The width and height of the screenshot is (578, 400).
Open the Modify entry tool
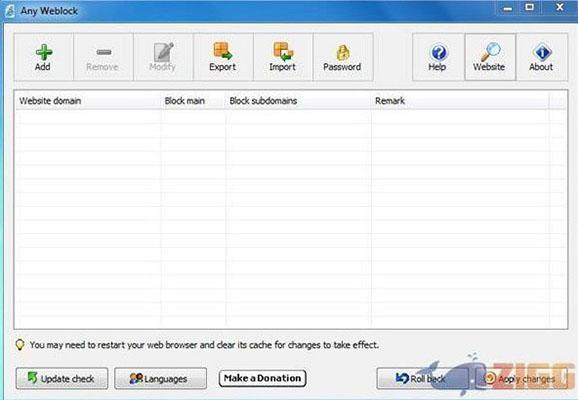click(163, 57)
